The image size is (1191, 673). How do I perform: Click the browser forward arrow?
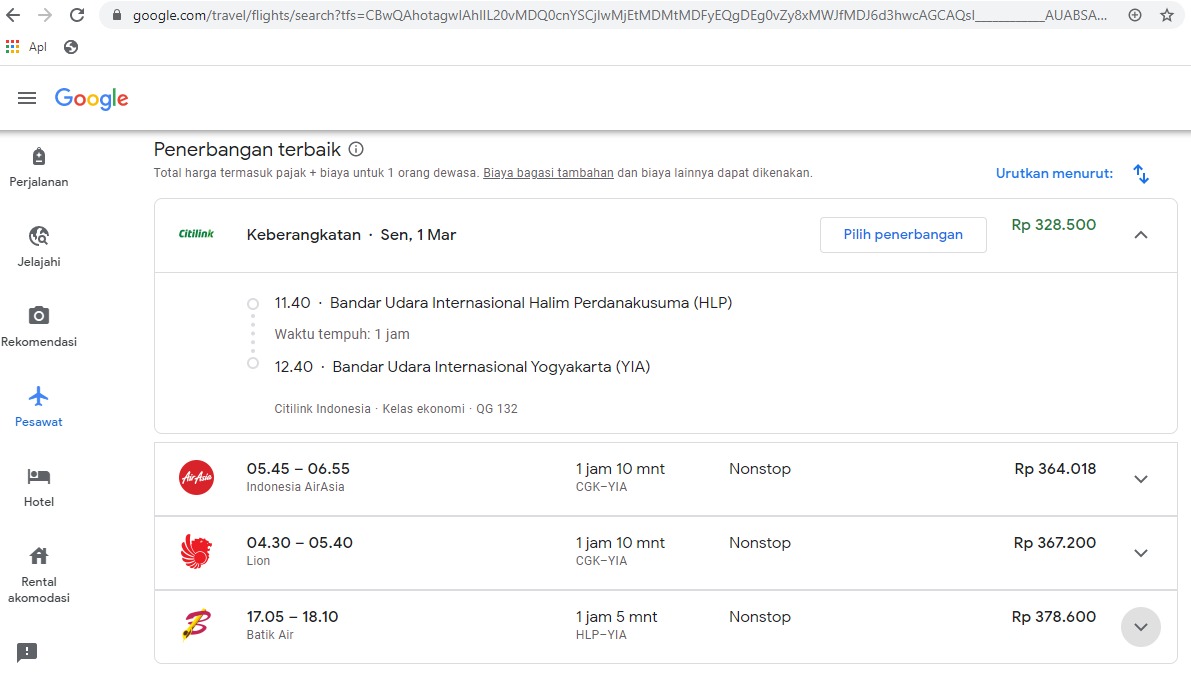coord(45,15)
